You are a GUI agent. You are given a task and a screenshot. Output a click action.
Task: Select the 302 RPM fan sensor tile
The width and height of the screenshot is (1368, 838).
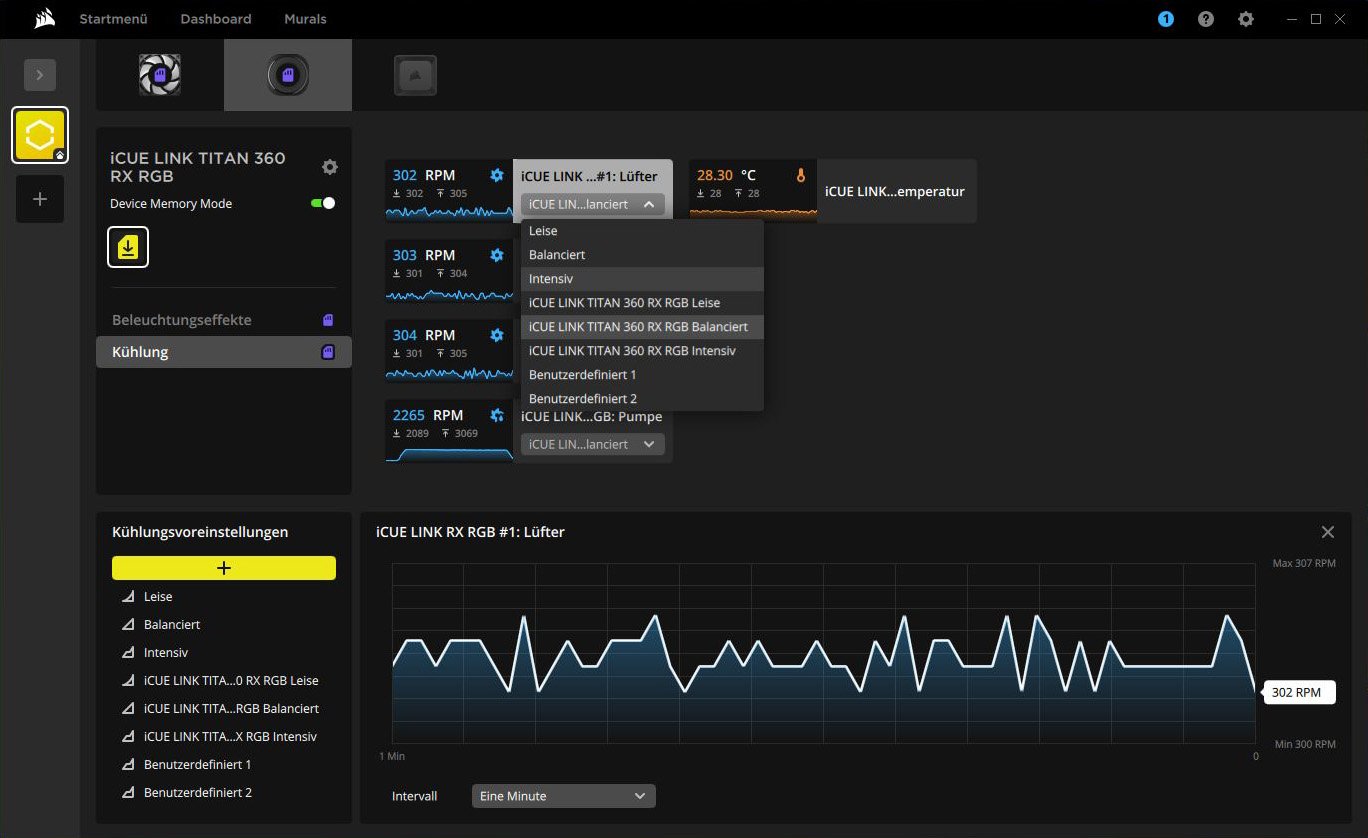[x=449, y=191]
